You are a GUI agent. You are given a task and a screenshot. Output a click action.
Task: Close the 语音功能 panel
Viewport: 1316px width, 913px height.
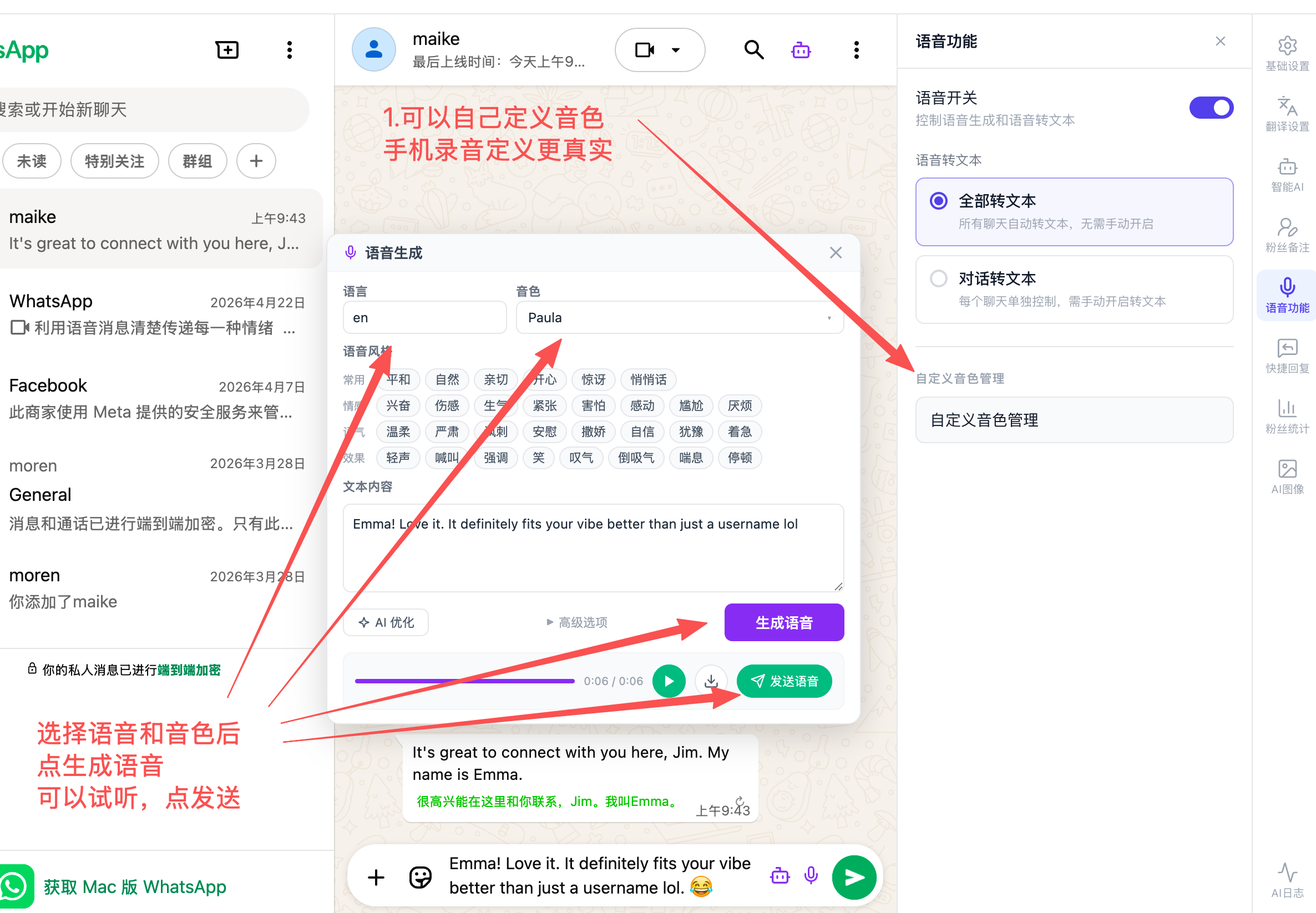tap(1221, 41)
